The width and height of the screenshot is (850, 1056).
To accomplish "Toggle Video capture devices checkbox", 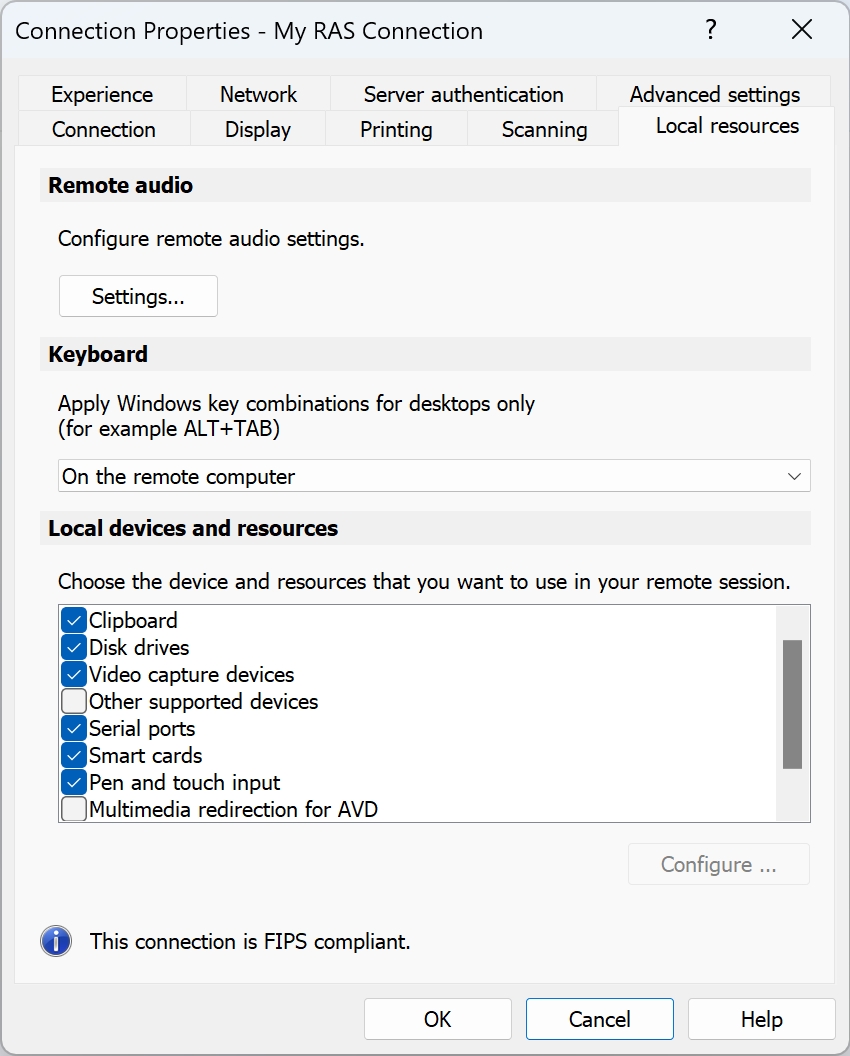I will tap(74, 674).
